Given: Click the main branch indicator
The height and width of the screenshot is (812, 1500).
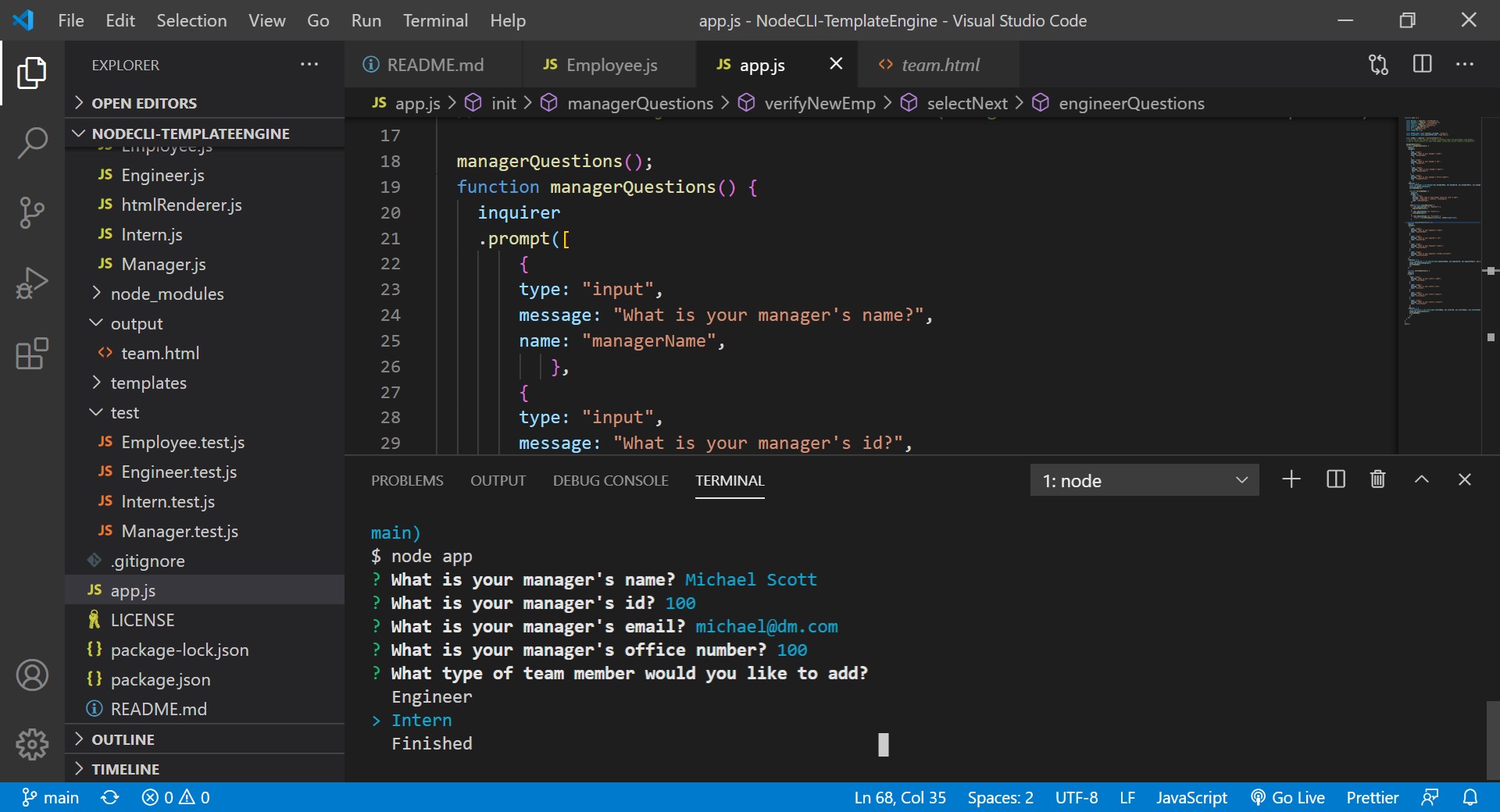Looking at the screenshot, I should [x=51, y=797].
